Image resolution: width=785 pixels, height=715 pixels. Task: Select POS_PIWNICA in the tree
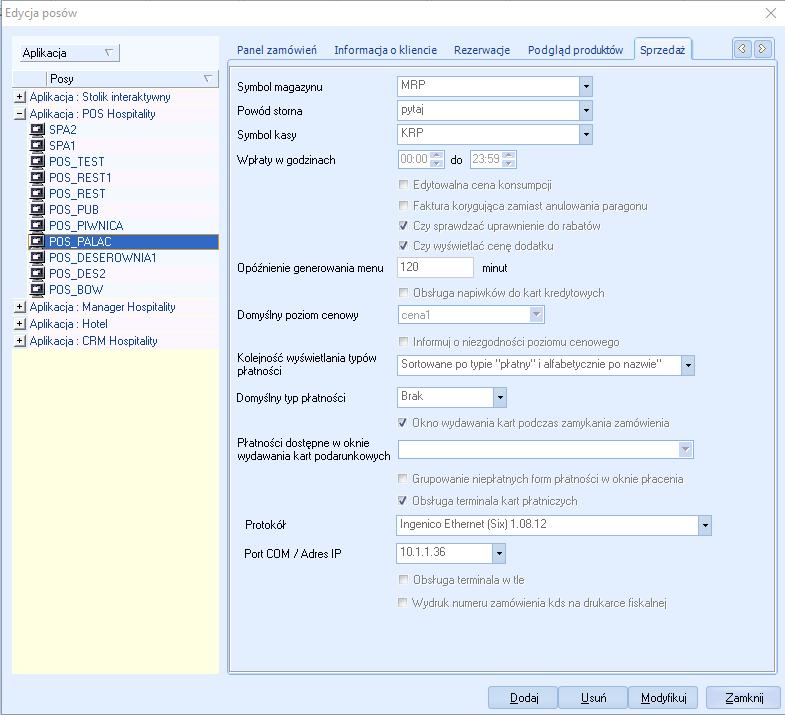[x=86, y=226]
